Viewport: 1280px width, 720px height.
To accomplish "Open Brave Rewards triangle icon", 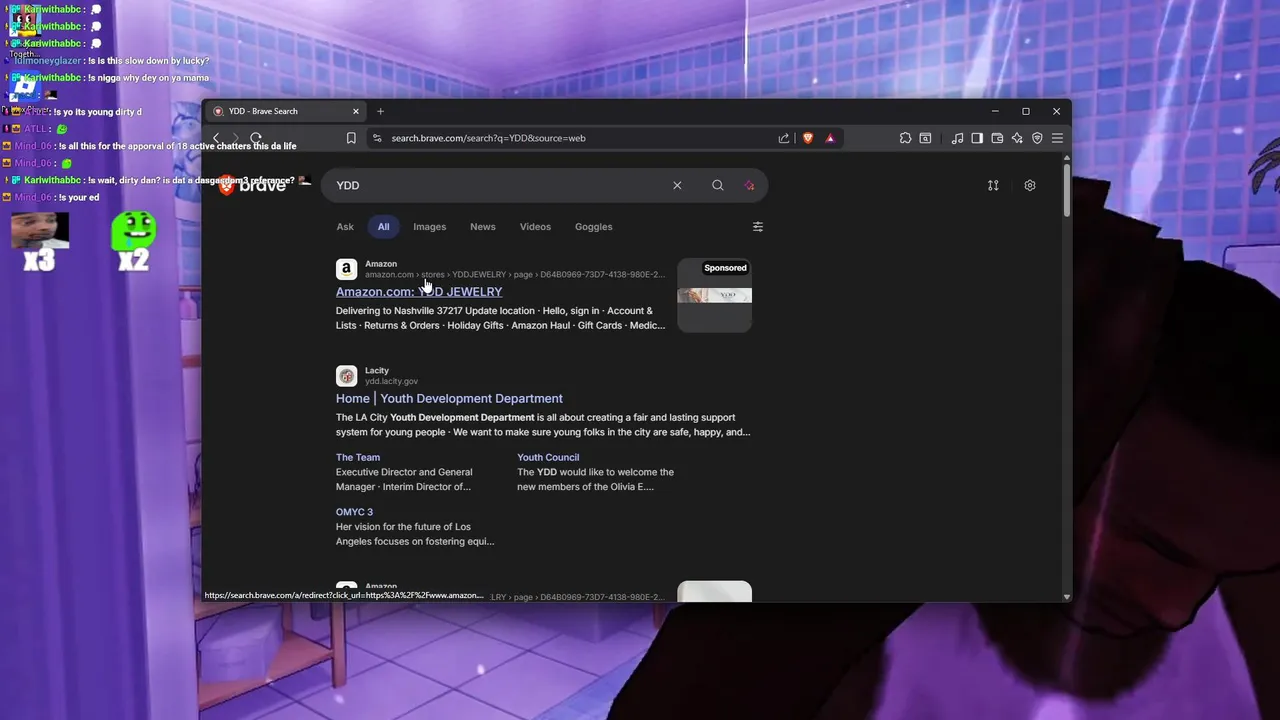I will click(830, 138).
